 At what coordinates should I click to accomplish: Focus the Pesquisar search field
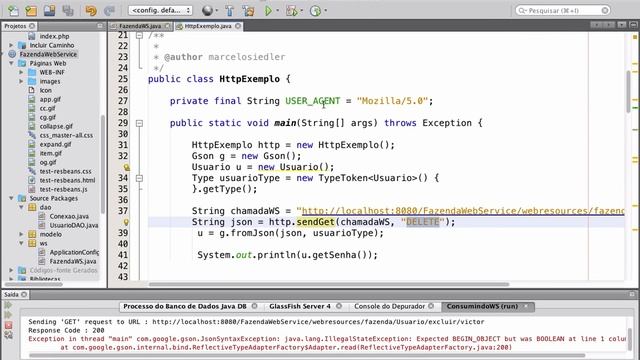[562, 11]
